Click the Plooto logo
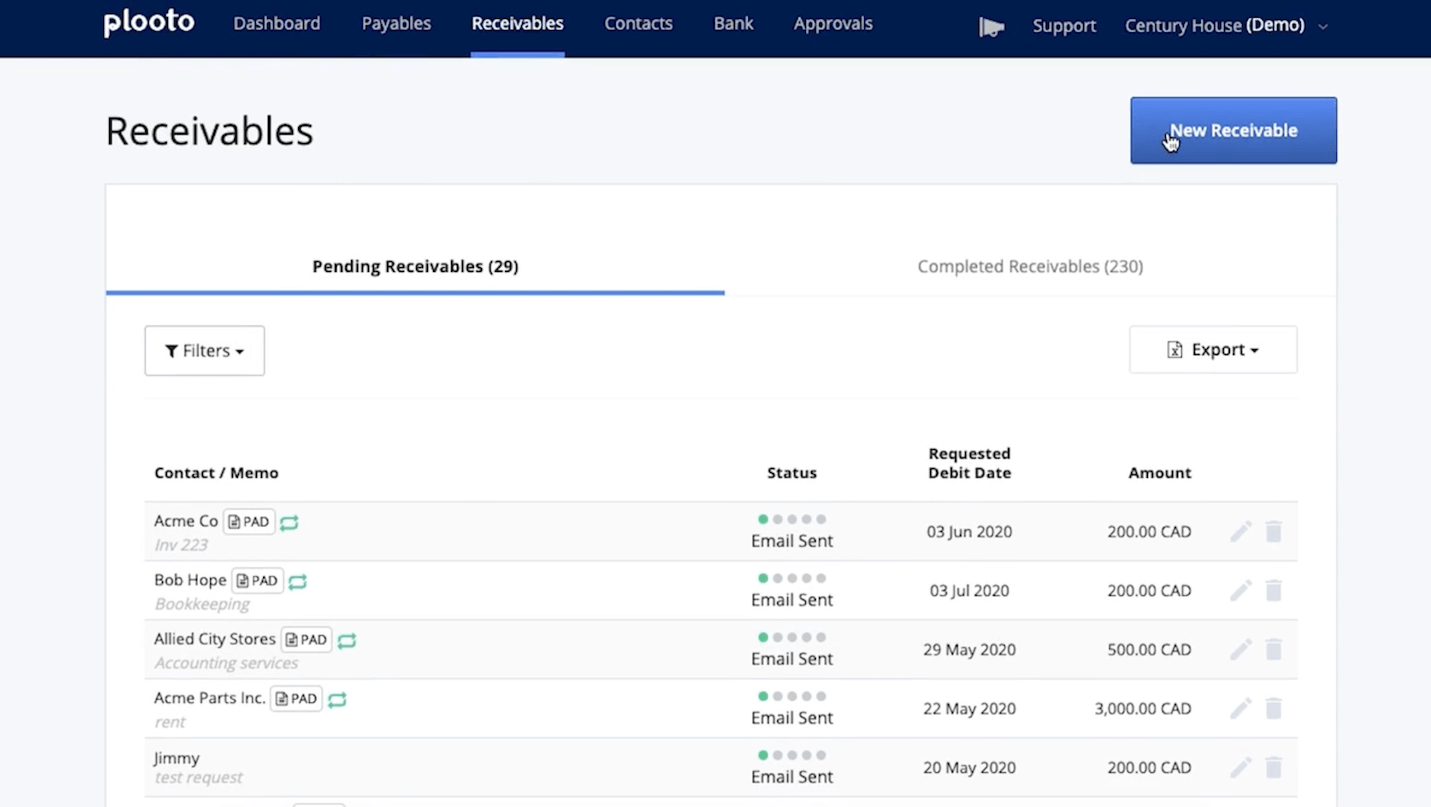 (149, 23)
